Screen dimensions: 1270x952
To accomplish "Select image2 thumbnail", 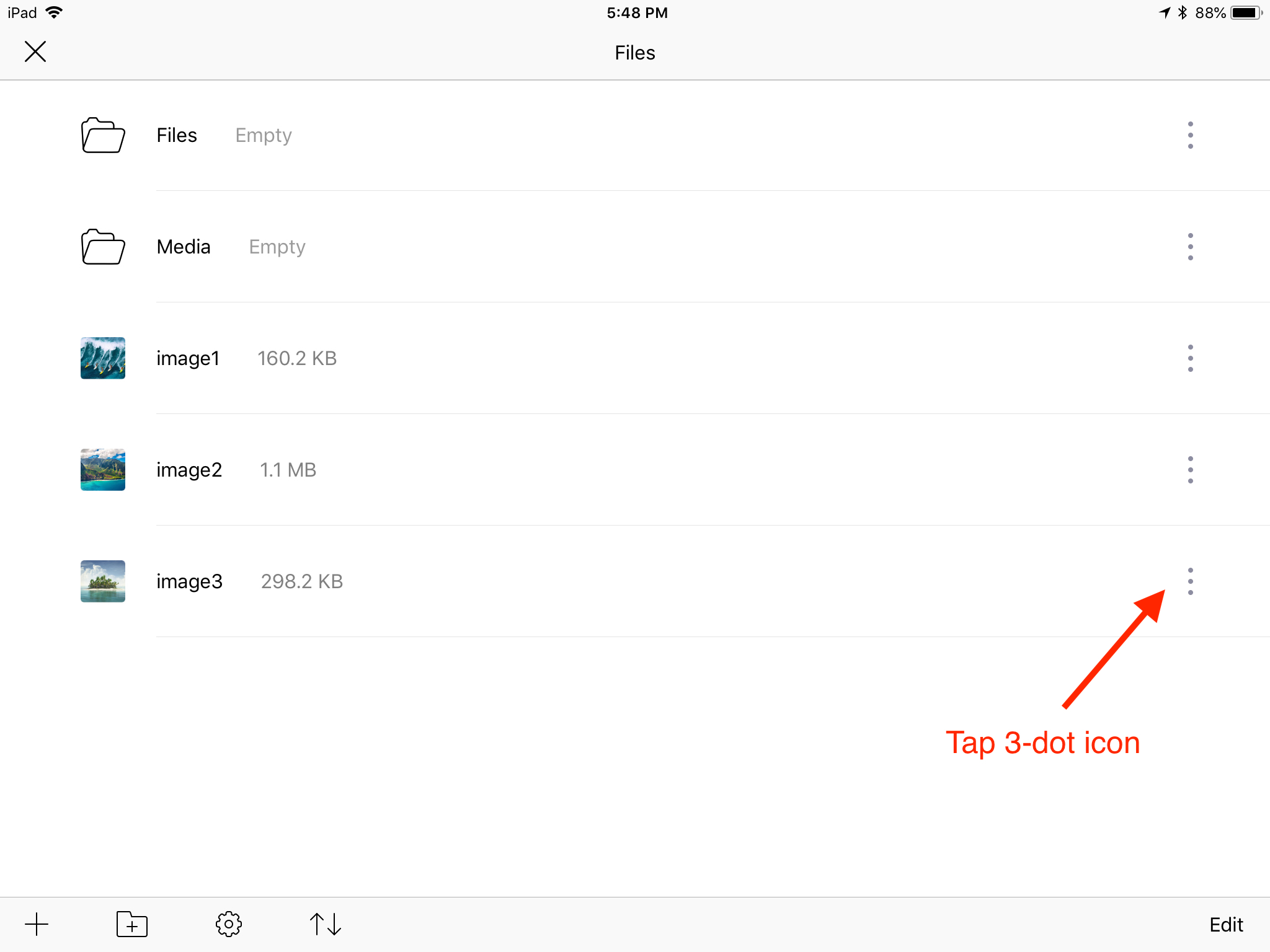I will [102, 470].
